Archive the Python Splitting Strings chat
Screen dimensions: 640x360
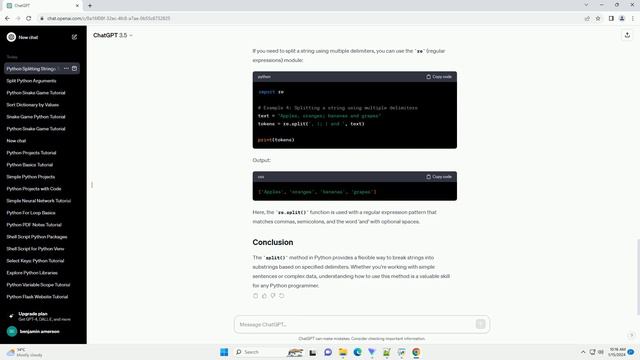coord(74,69)
